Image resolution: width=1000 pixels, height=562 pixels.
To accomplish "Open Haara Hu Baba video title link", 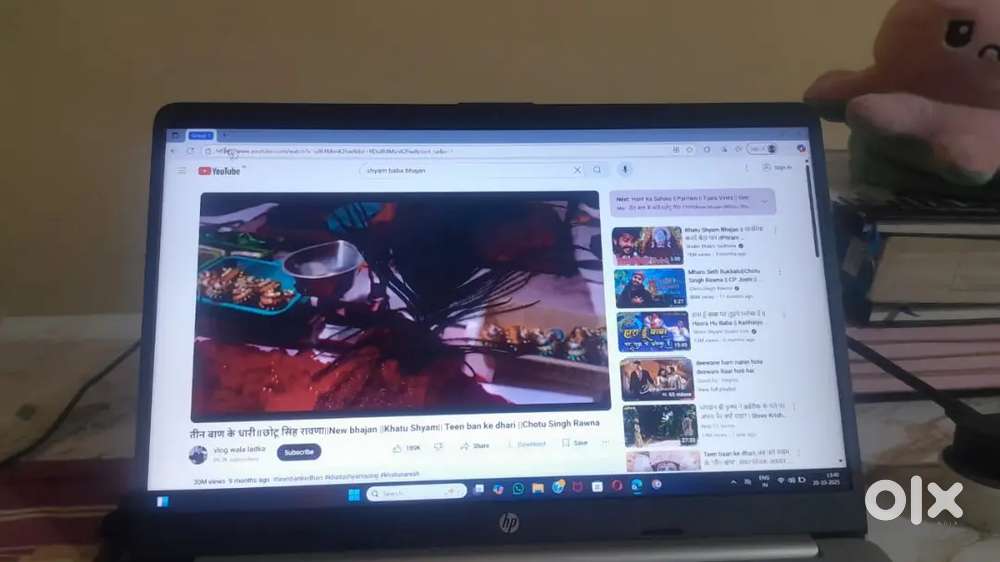I will pos(728,319).
